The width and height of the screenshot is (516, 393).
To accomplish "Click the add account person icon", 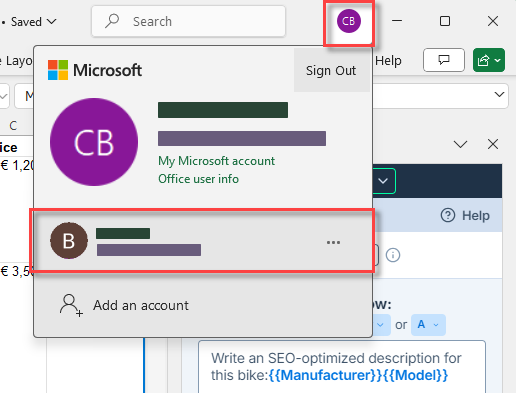I will 71,305.
